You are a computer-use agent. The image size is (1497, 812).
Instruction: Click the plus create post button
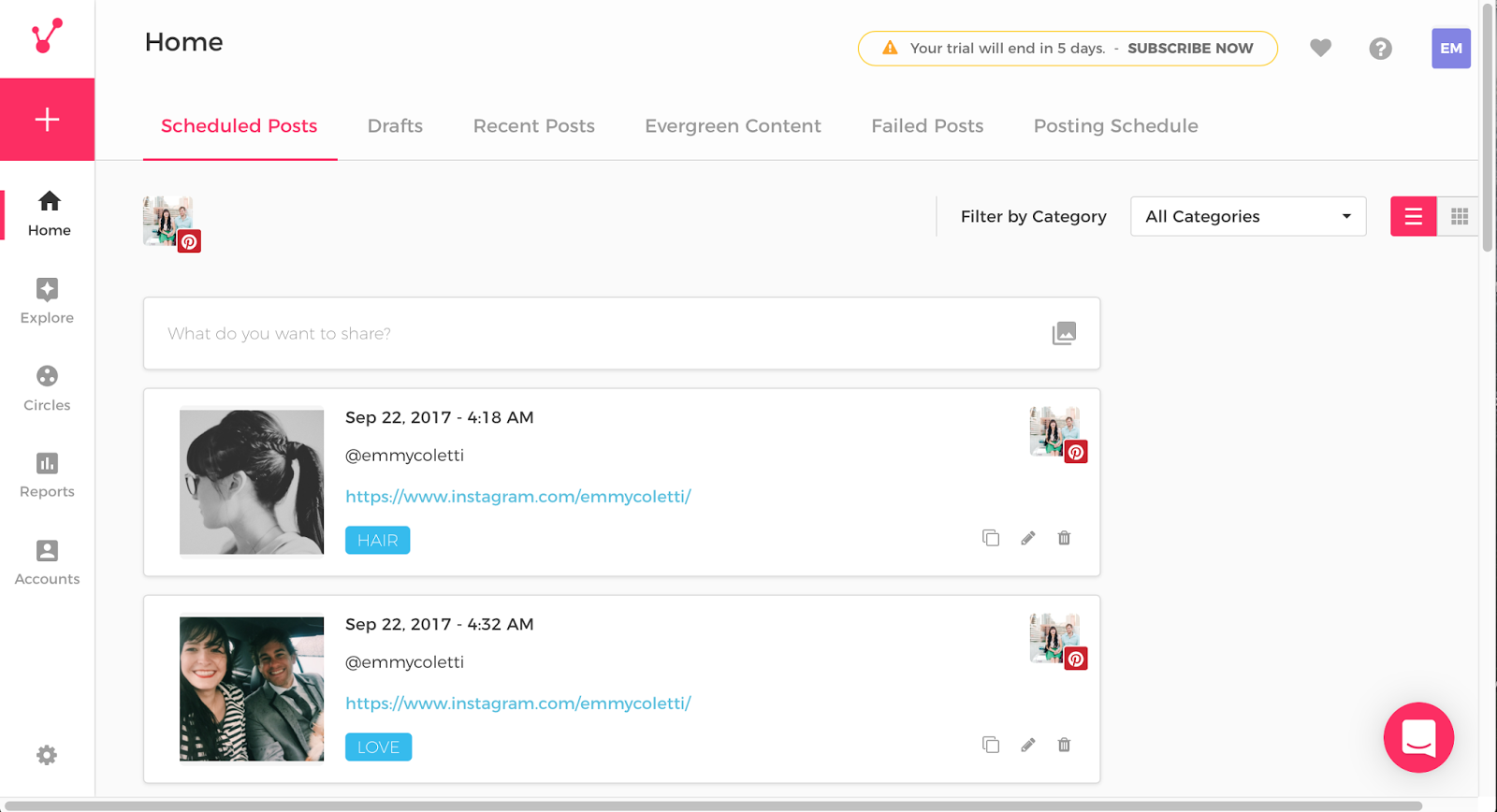[47, 120]
